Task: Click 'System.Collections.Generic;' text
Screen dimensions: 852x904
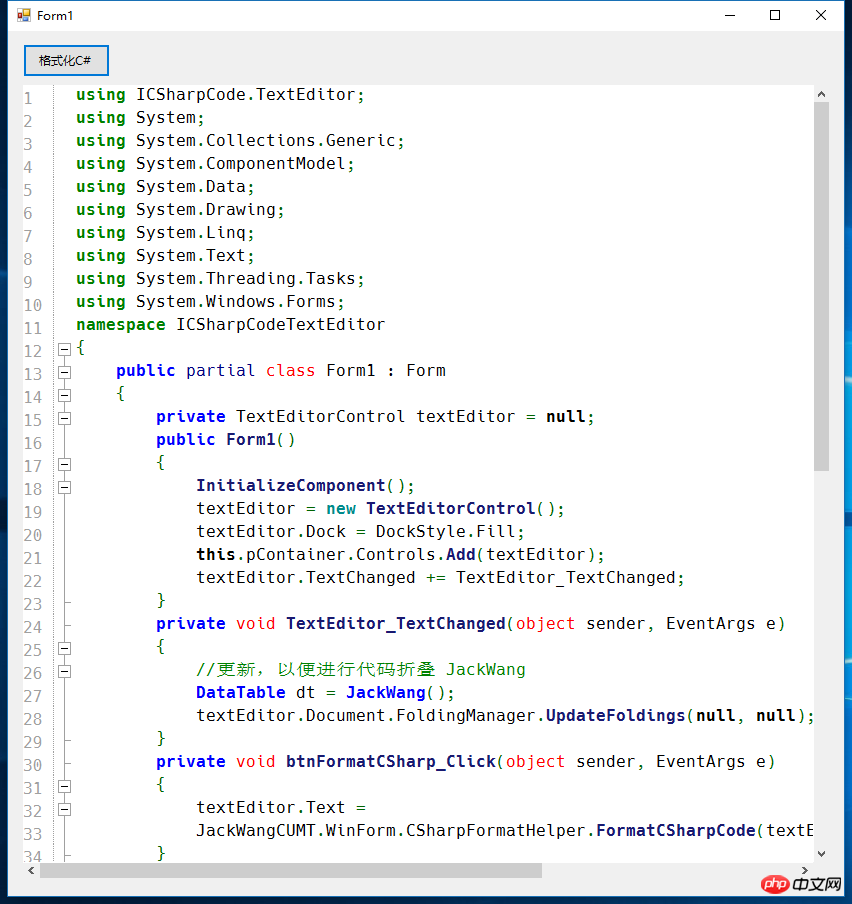Action: (x=270, y=141)
